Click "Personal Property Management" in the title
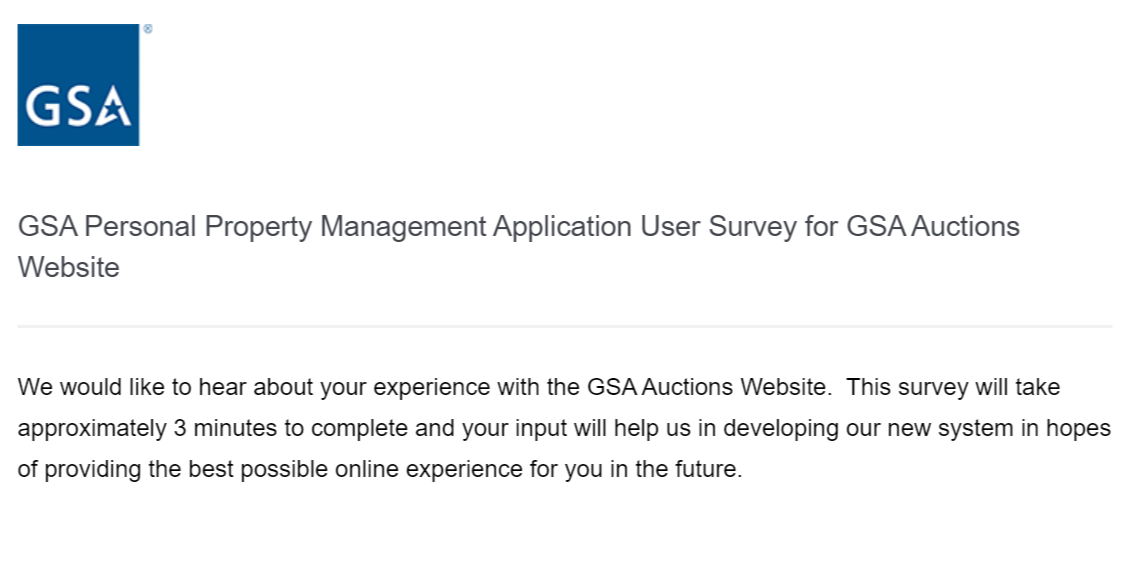 coord(284,227)
